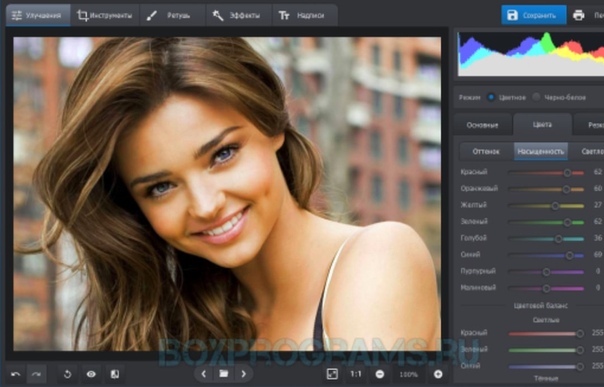Select the Черно-белое mode radio button
Image resolution: width=604 pixels, height=387 pixels.
[x=536, y=97]
